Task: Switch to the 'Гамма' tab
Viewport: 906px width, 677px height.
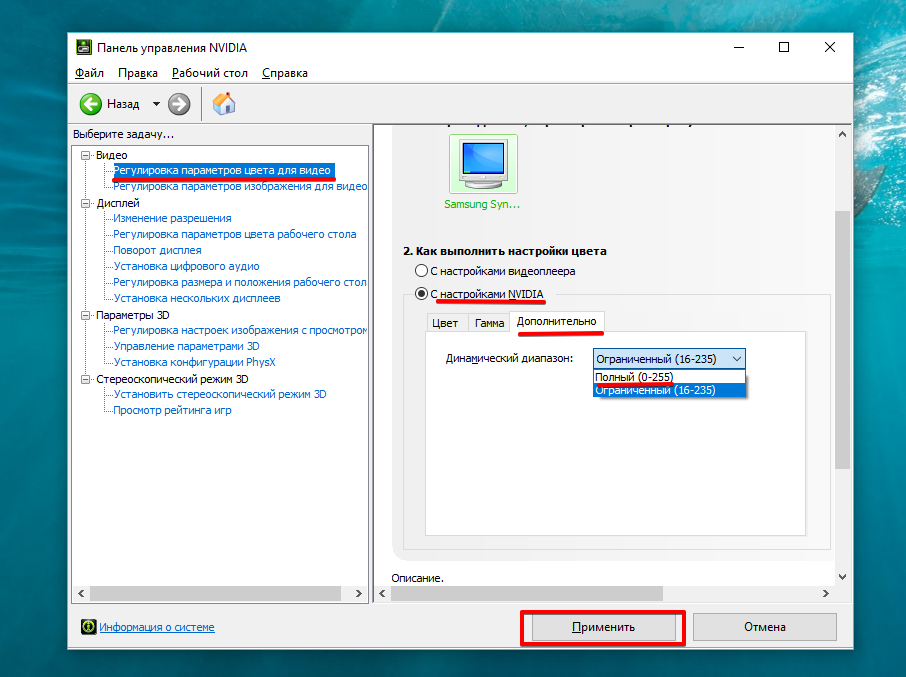Action: click(x=489, y=323)
